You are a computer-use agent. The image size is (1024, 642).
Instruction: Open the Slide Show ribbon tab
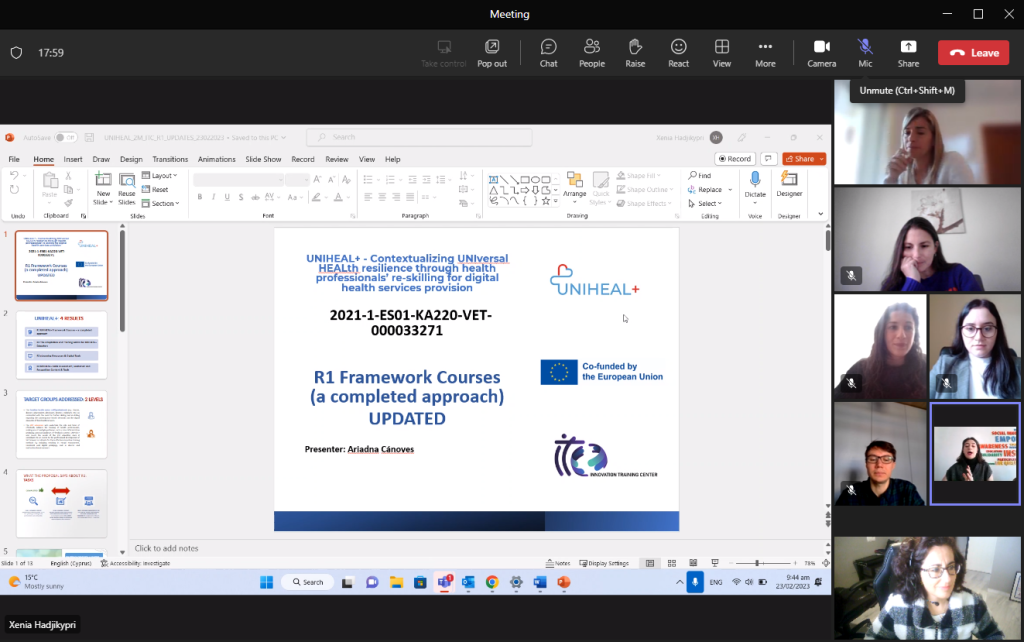pos(263,159)
